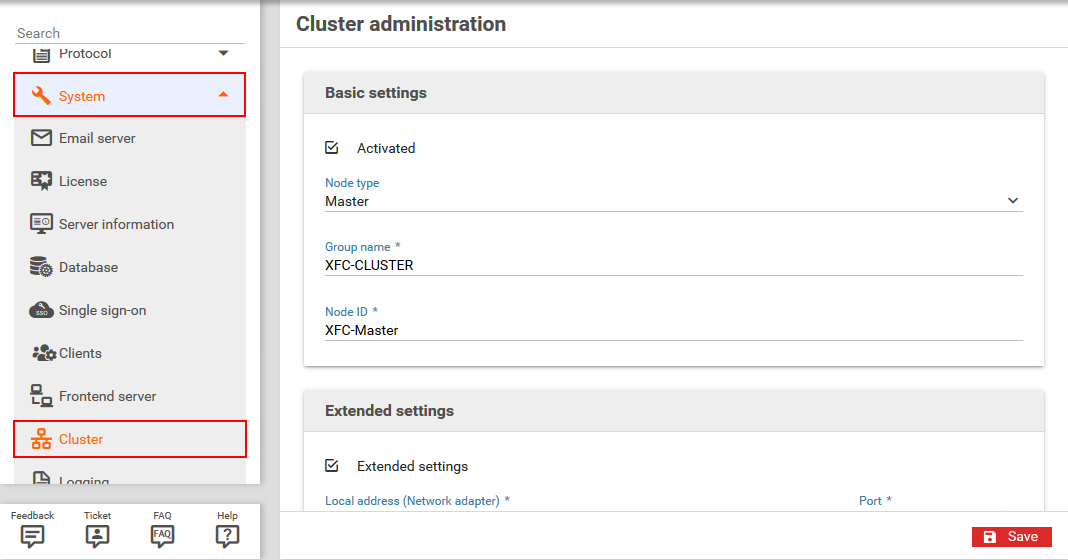Save the cluster settings
The height and width of the screenshot is (560, 1068).
pos(1011,537)
